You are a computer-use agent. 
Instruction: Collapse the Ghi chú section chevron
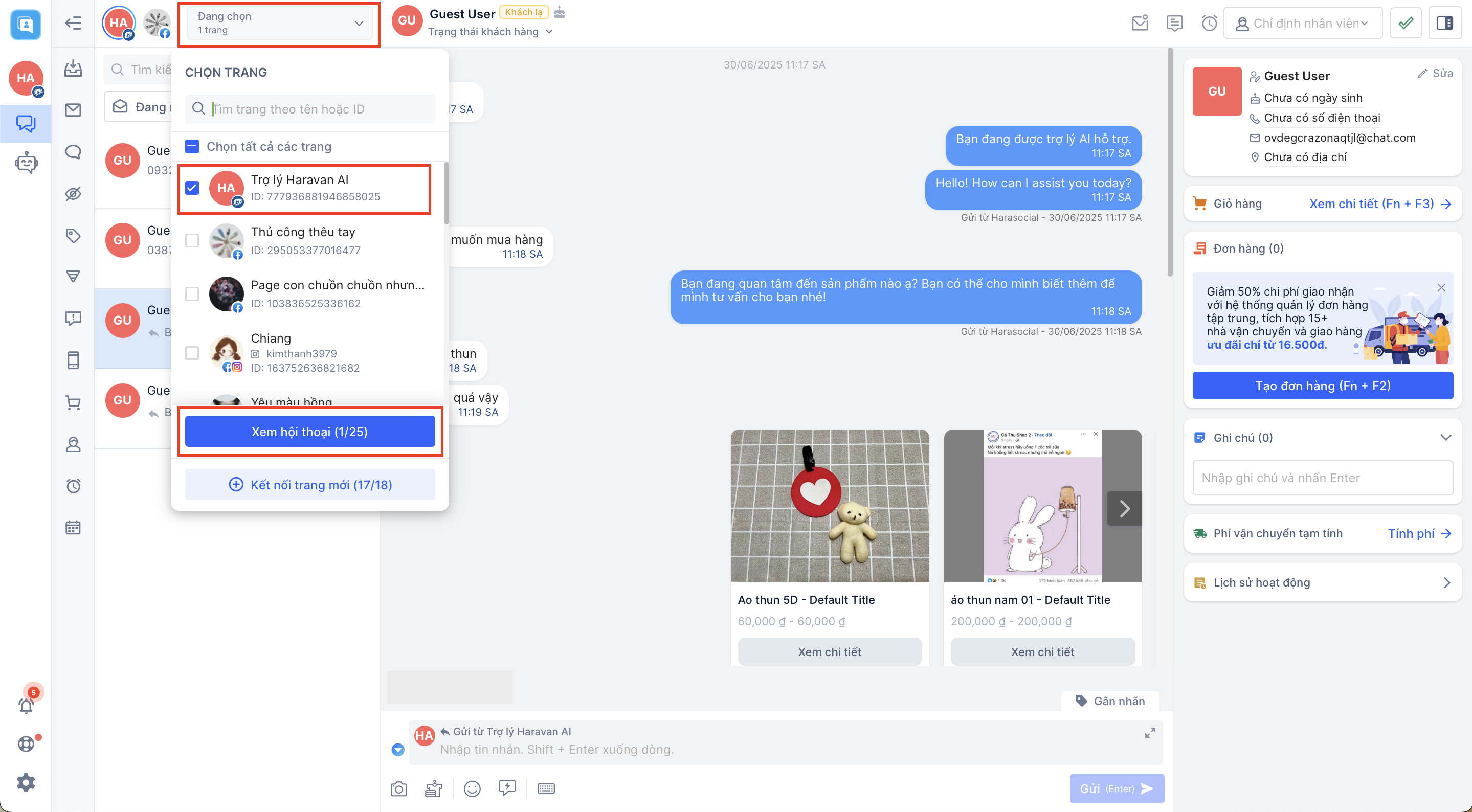[1446, 438]
